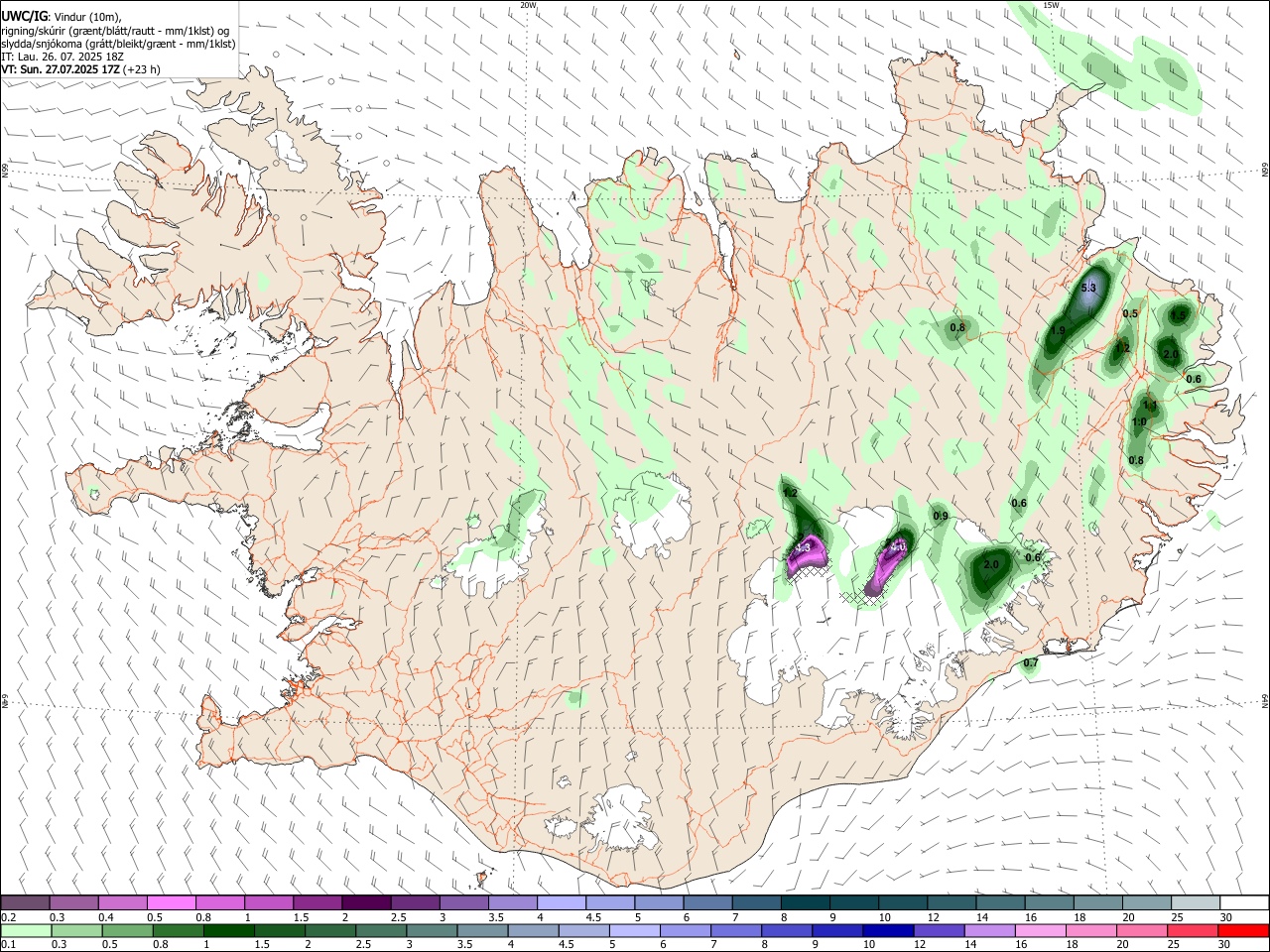Pick the lower blue swatch between 7 and 8
The height and width of the screenshot is (952, 1270).
click(x=735, y=930)
